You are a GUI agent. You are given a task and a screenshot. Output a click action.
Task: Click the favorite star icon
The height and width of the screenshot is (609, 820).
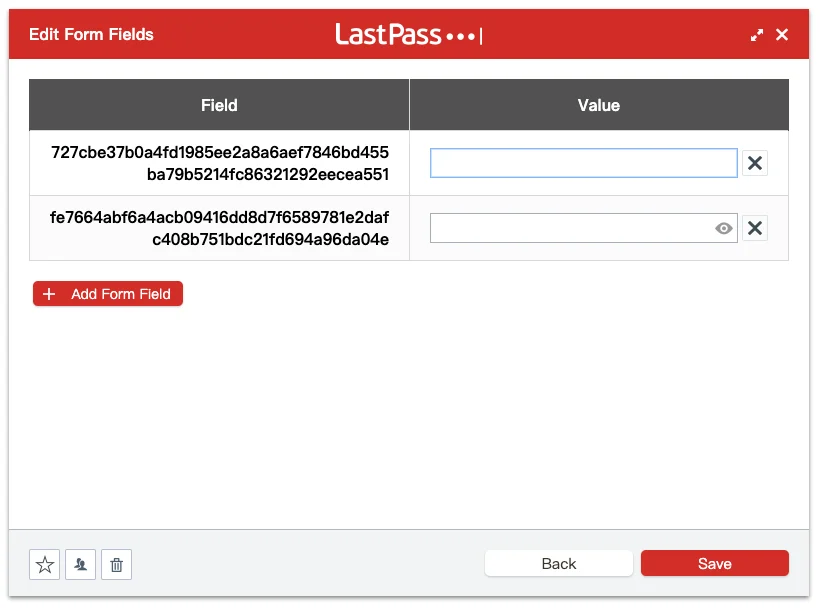44,564
